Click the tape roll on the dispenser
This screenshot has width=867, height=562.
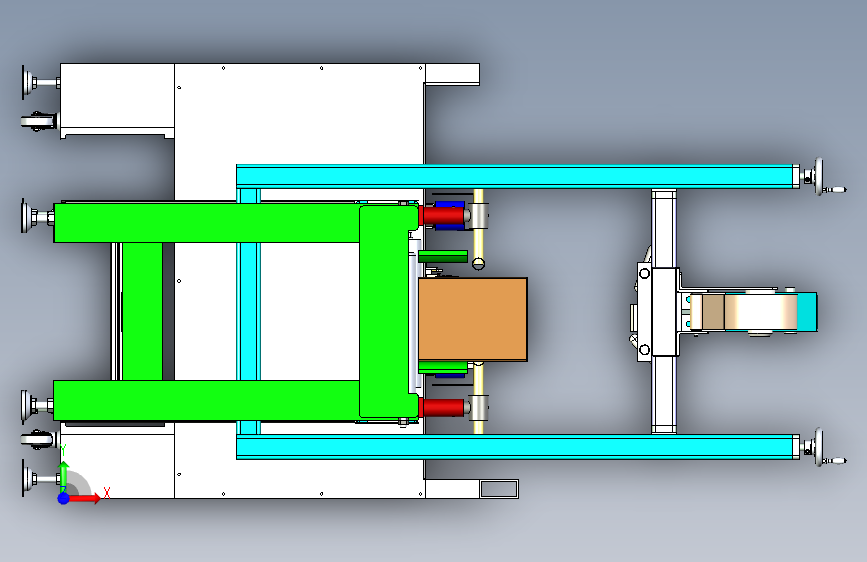point(761,312)
